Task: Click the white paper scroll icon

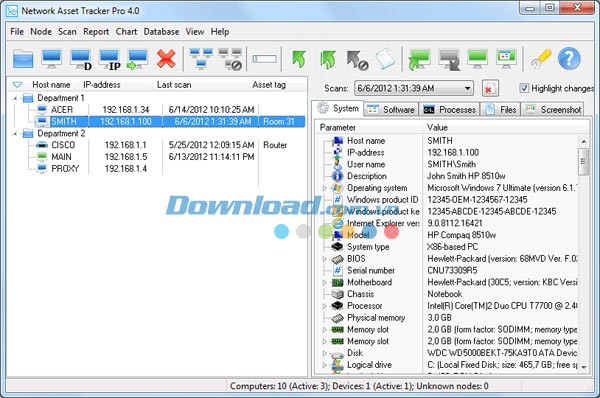Action: tap(385, 59)
